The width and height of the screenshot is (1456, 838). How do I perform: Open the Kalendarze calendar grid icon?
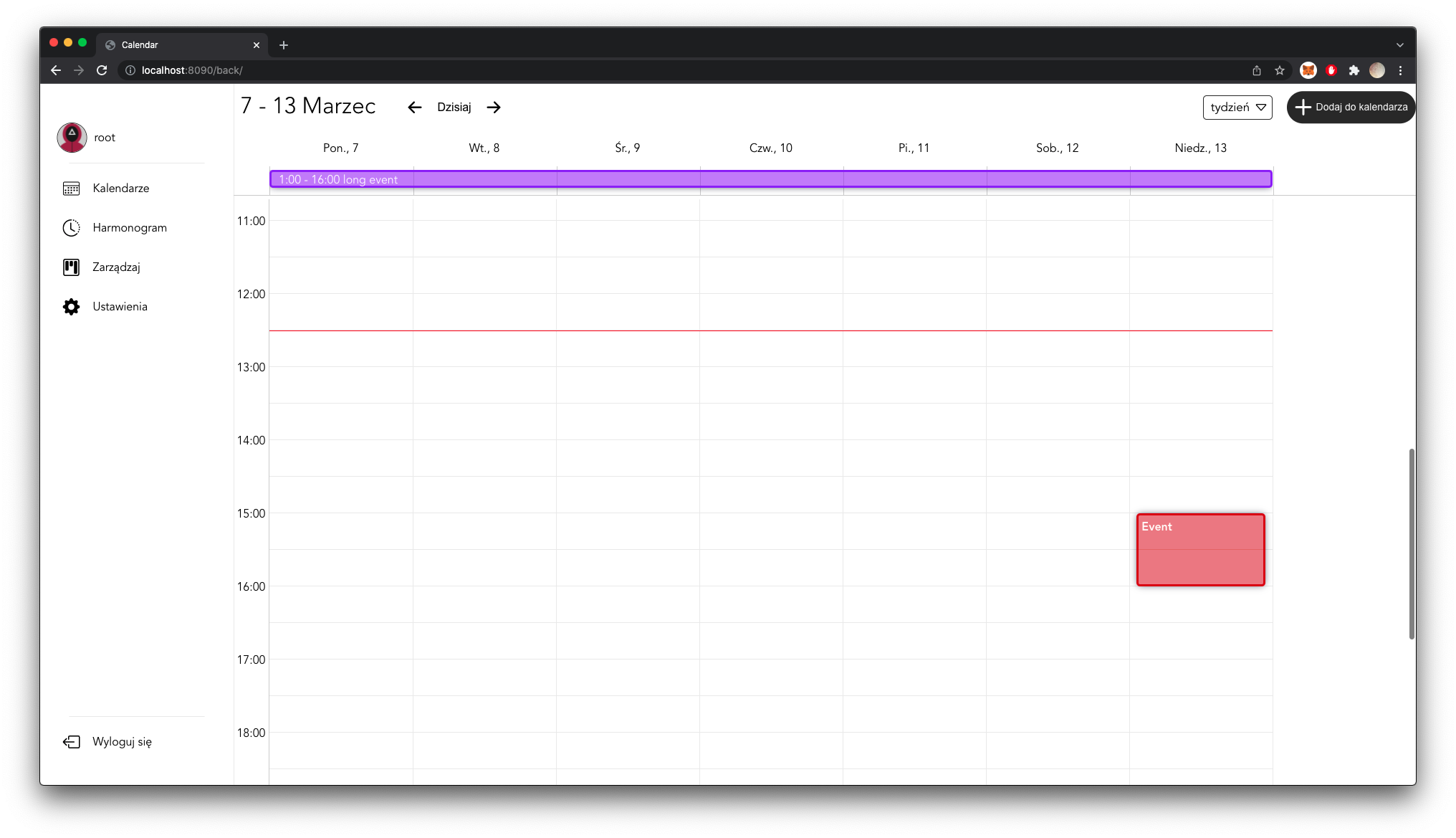coord(71,189)
